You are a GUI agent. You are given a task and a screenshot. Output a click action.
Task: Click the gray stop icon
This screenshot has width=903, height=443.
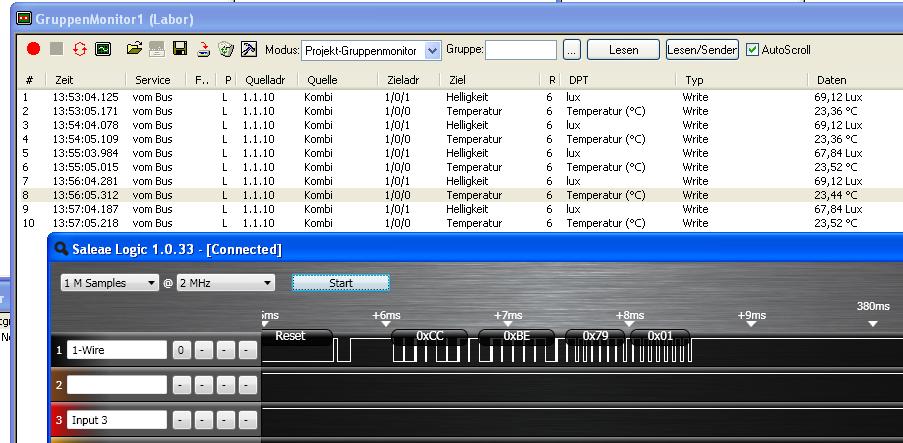pyautogui.click(x=56, y=49)
